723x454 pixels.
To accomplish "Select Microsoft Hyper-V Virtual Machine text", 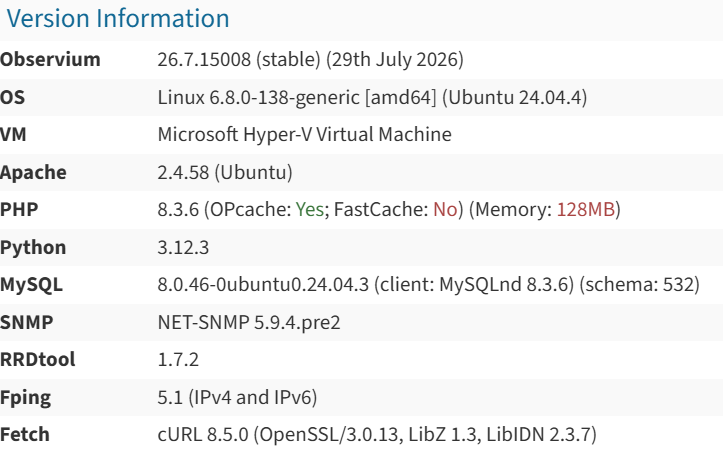I will [304, 135].
